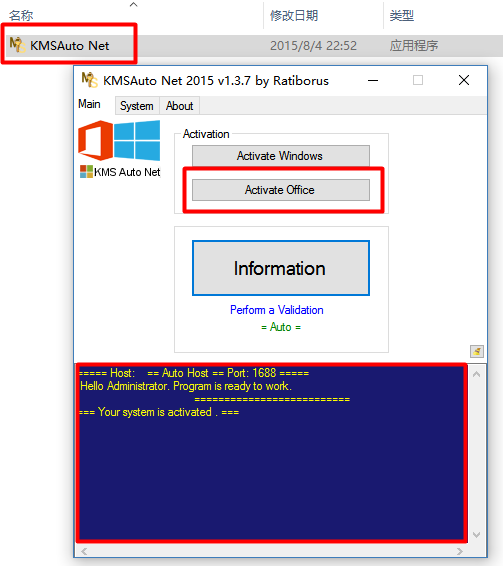Click the 应用程序 type cell
The image size is (503, 566).
414,46
